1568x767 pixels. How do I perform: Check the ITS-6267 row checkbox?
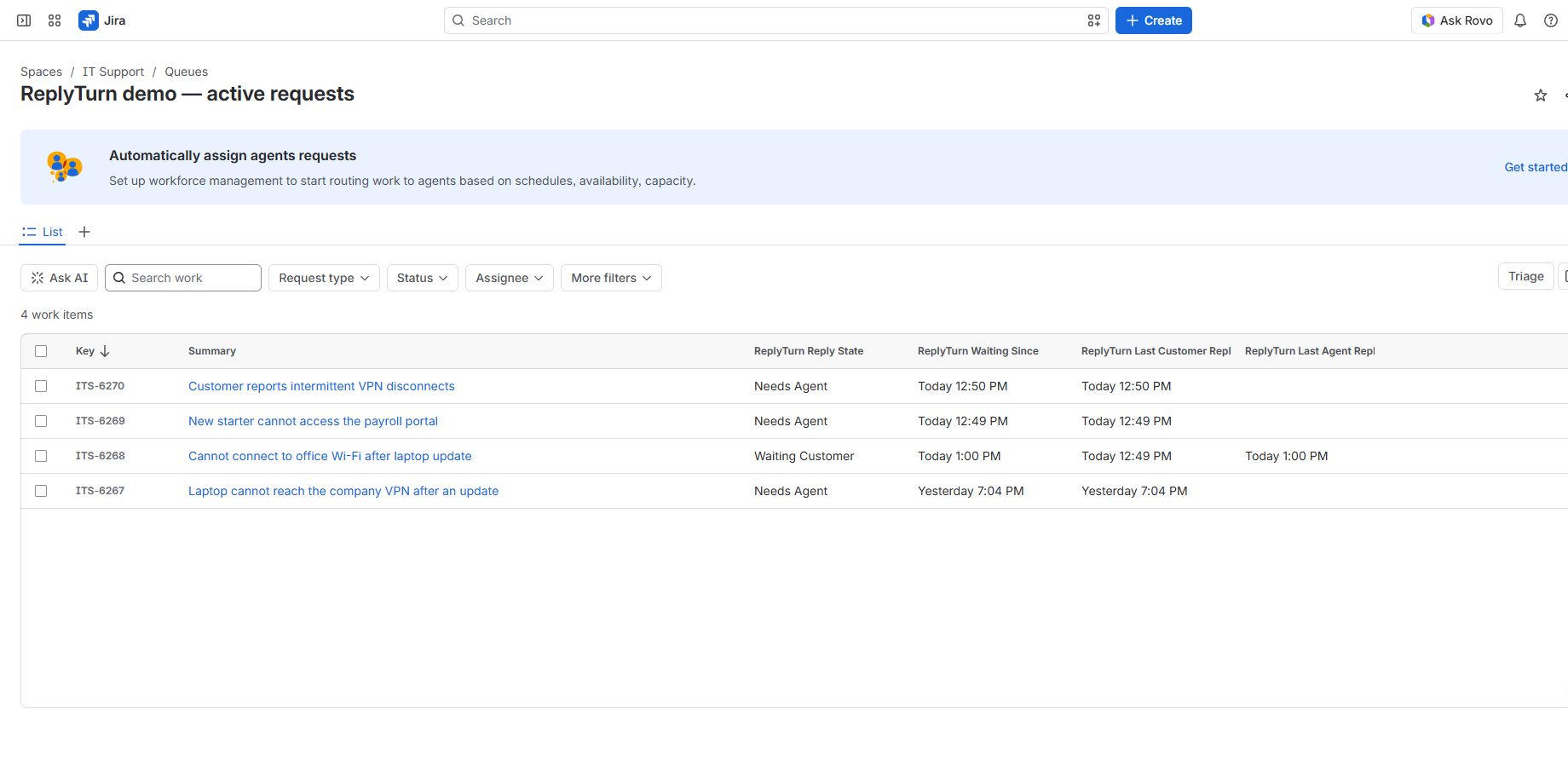(x=41, y=491)
